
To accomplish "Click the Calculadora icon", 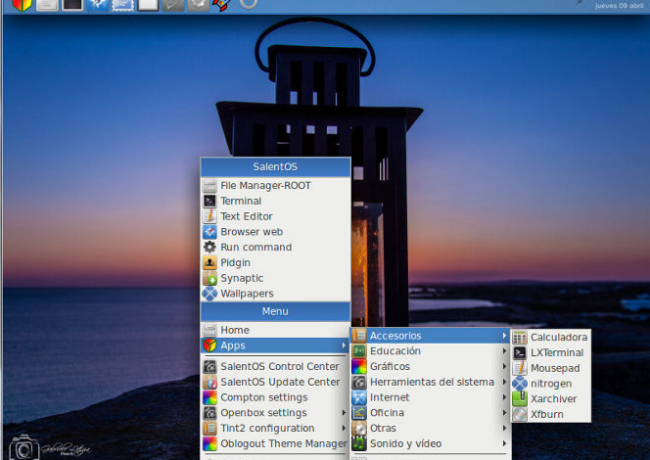I will 520,338.
